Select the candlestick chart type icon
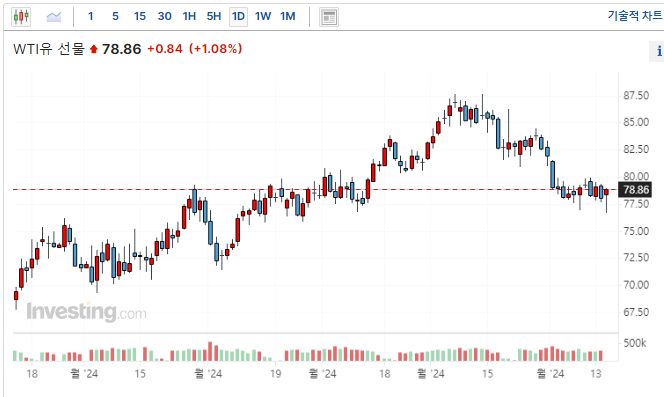 click(x=21, y=17)
